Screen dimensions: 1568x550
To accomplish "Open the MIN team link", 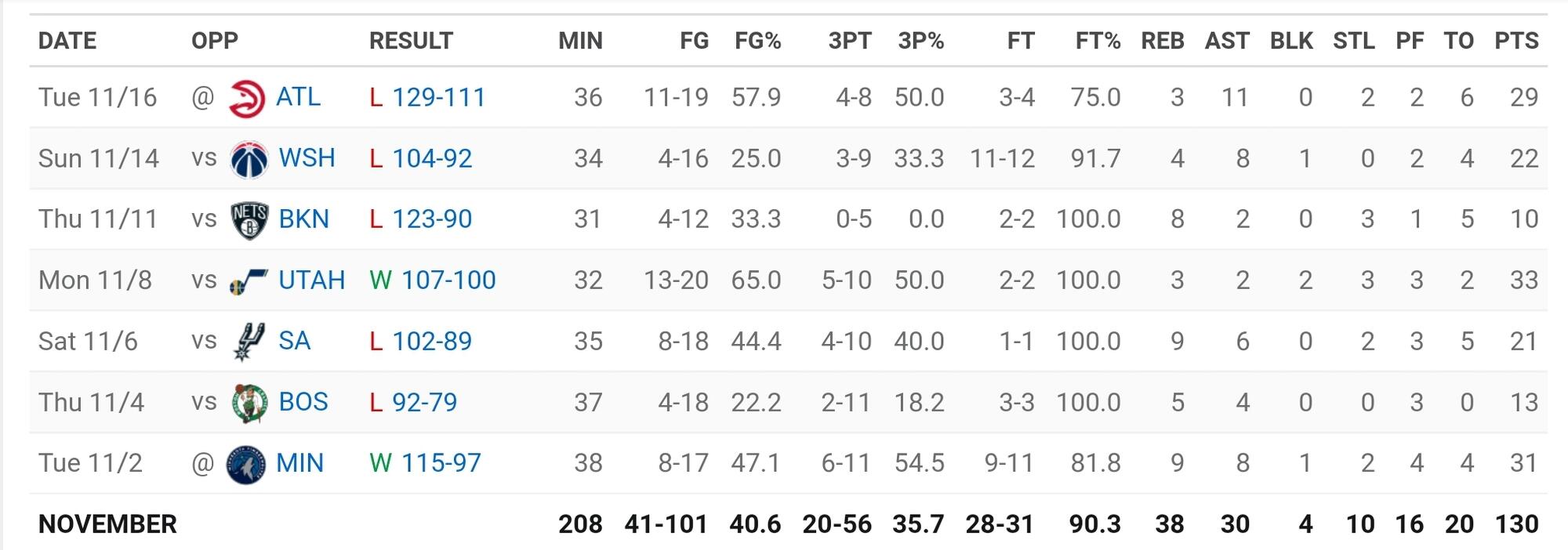I will pyautogui.click(x=299, y=463).
